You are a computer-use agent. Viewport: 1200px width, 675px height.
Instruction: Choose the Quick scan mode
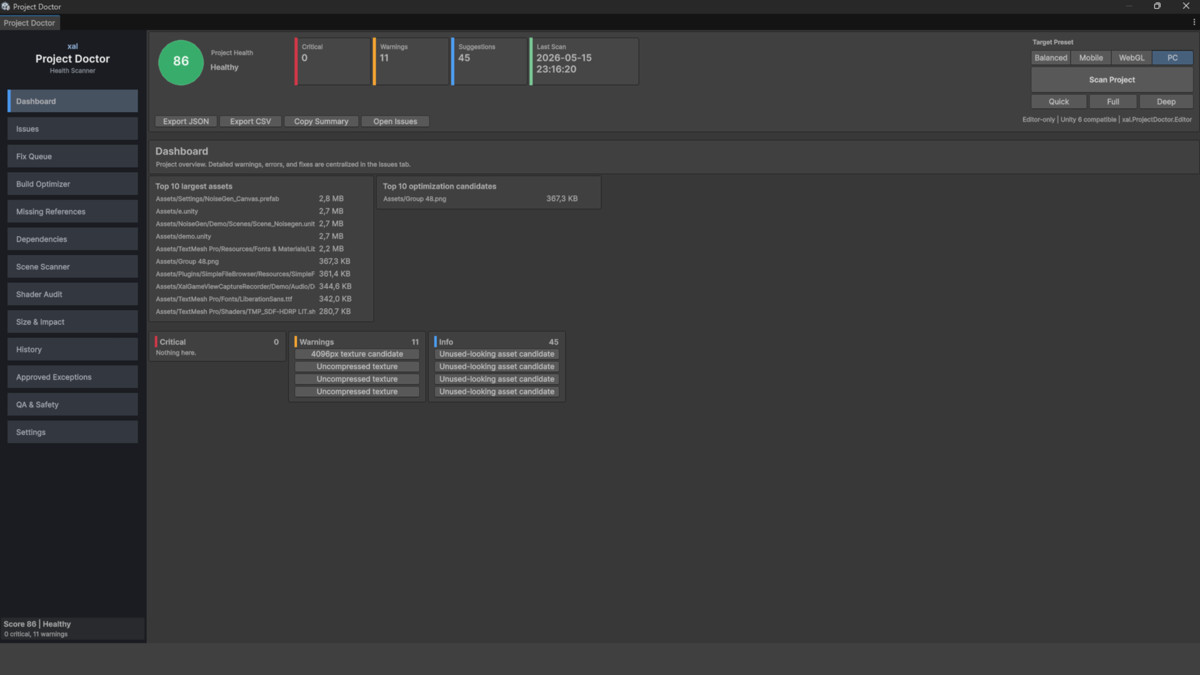point(1059,101)
